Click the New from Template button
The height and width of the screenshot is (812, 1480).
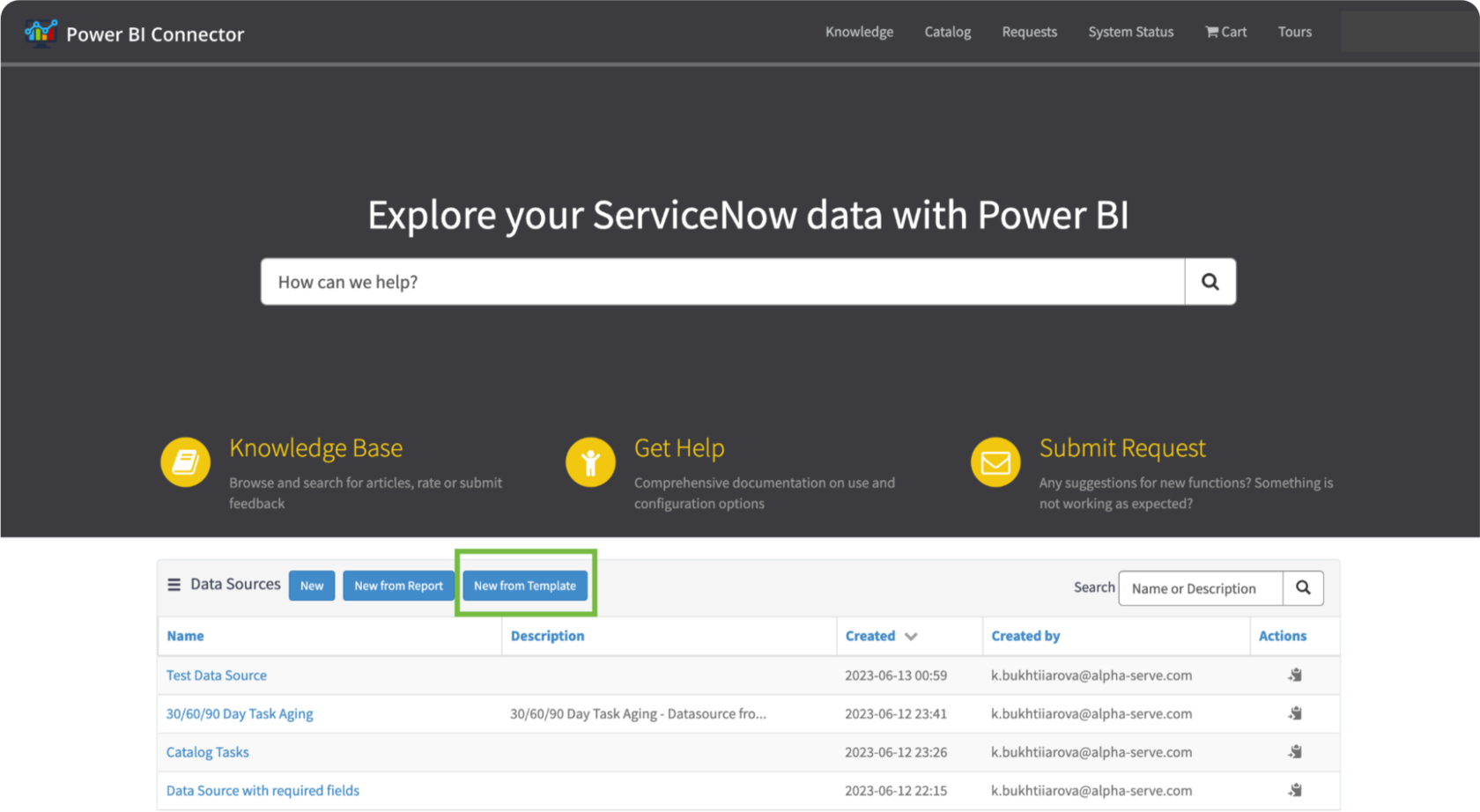(525, 585)
